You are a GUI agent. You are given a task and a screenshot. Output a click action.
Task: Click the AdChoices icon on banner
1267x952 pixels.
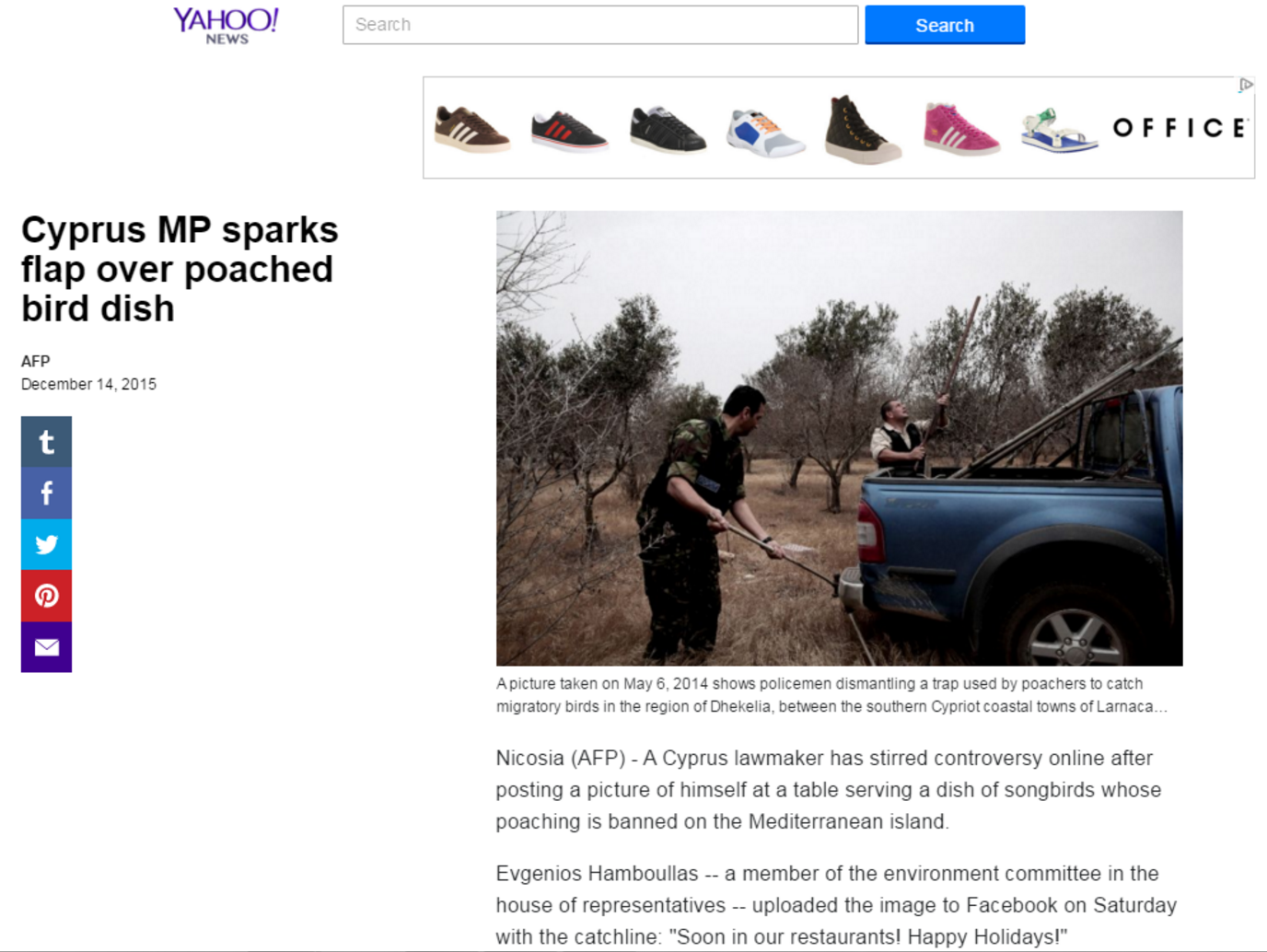coord(1245,85)
